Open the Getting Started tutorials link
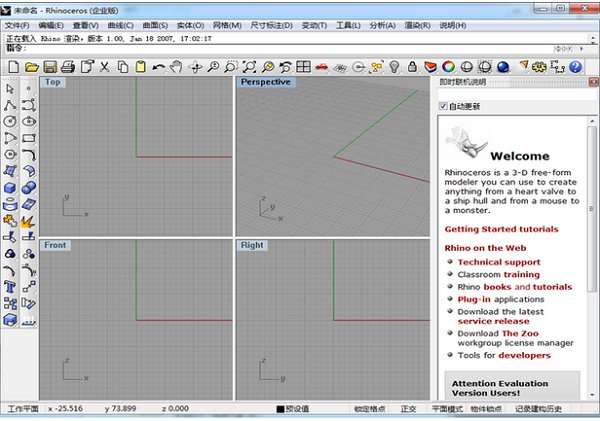This screenshot has width=600, height=421. (x=501, y=229)
